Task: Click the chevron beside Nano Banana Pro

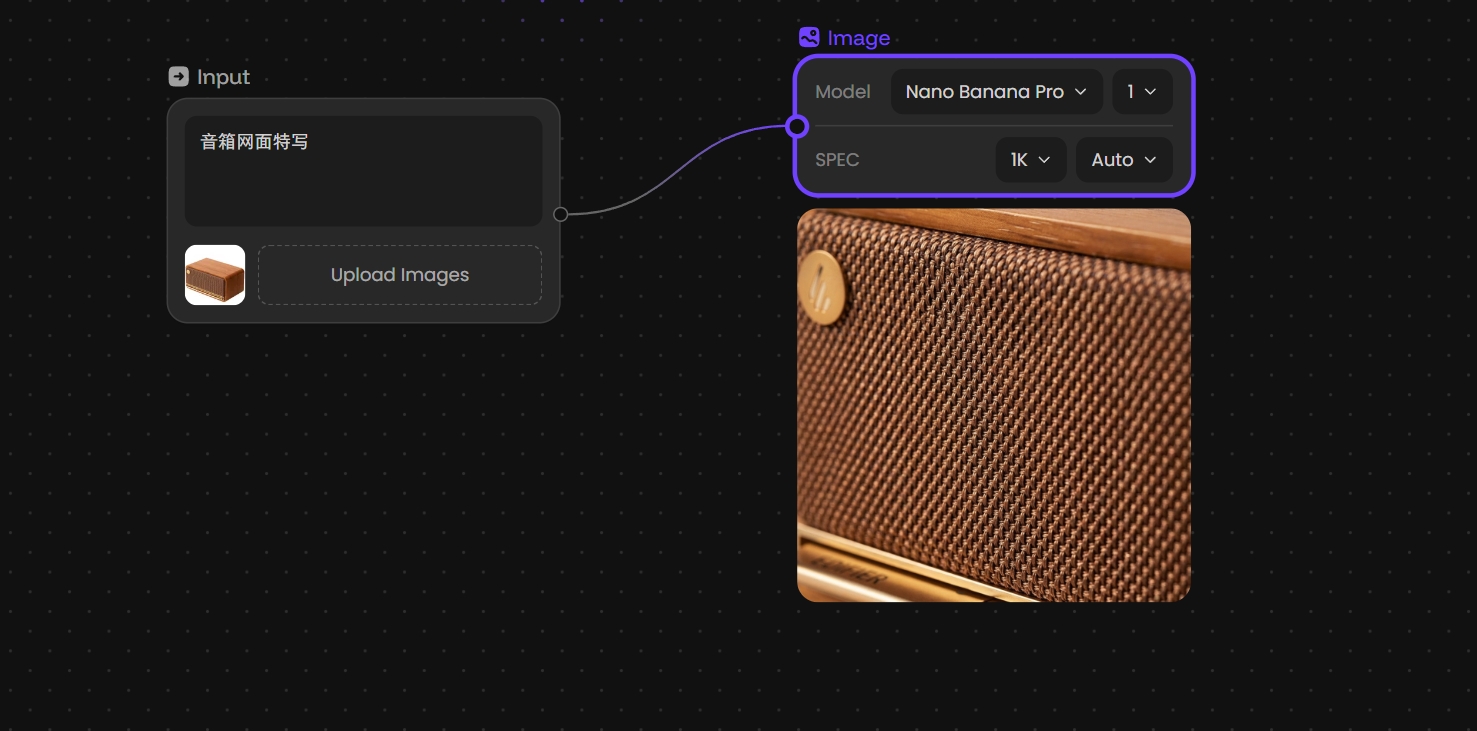Action: coord(1080,92)
